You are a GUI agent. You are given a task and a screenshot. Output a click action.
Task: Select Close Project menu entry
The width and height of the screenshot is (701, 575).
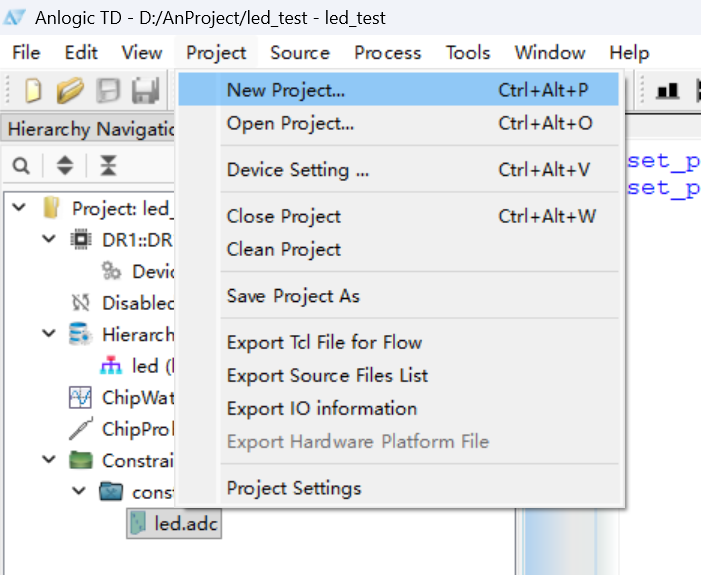pos(398,216)
